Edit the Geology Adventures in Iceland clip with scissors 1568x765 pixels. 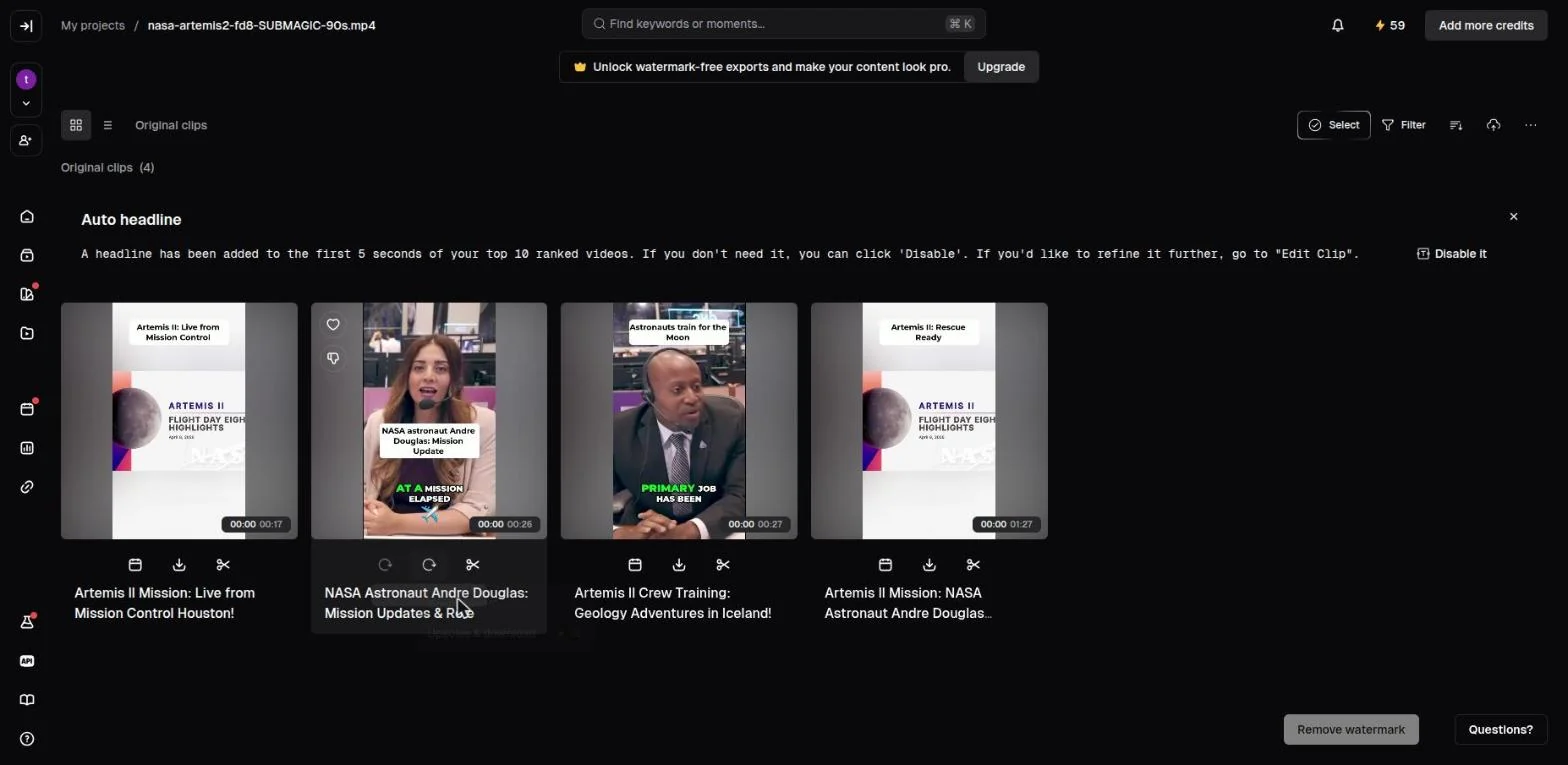click(723, 565)
